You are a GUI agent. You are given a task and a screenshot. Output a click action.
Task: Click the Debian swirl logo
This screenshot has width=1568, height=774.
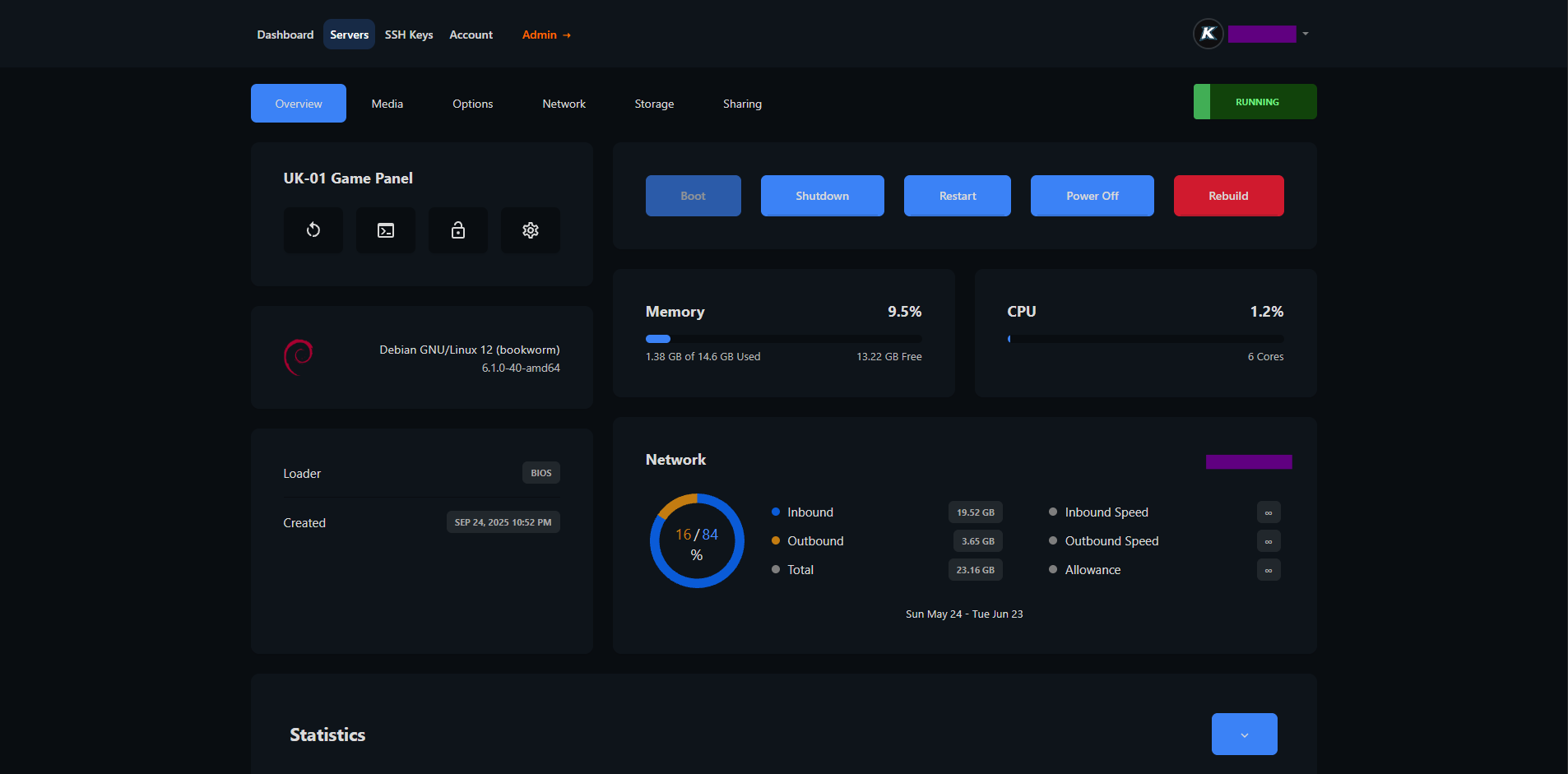(299, 358)
